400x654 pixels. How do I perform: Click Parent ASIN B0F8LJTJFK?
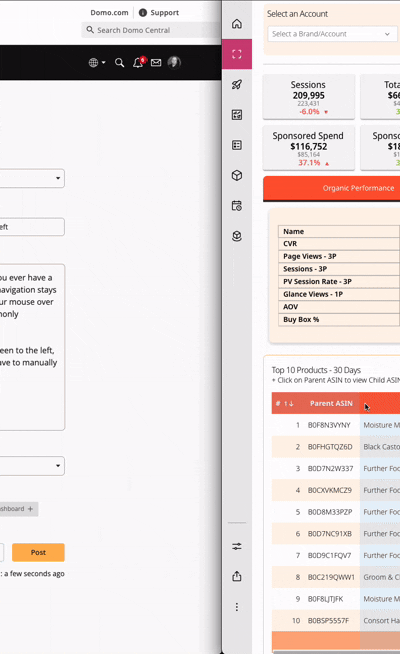(325, 599)
